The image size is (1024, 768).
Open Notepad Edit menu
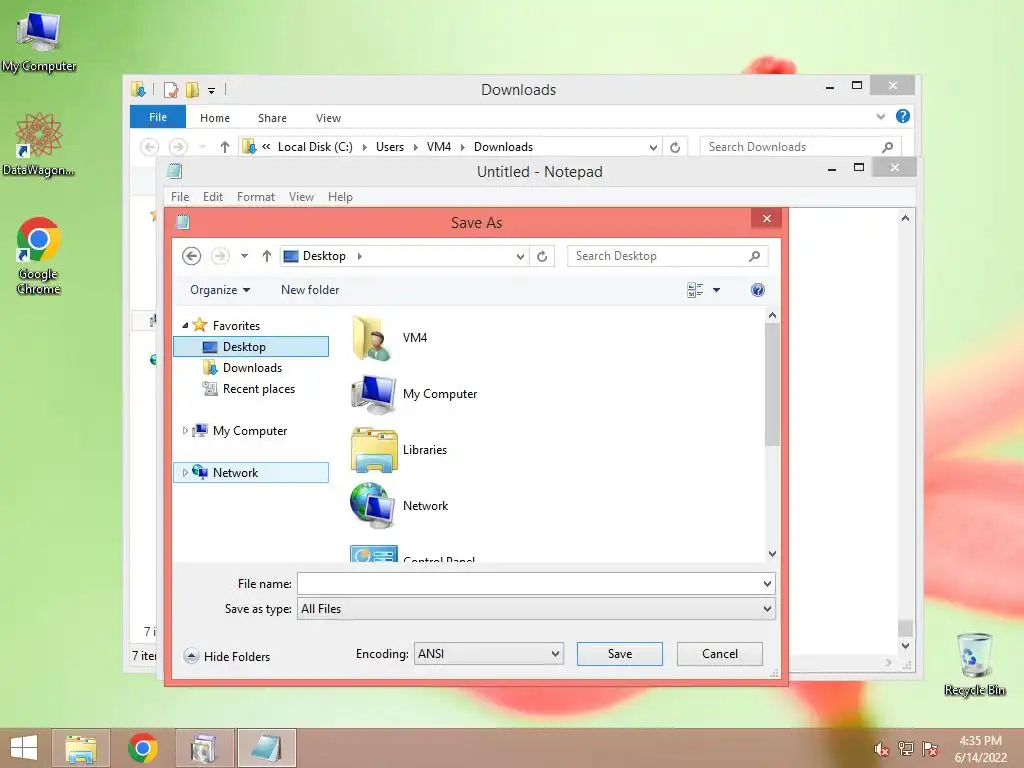(x=212, y=197)
